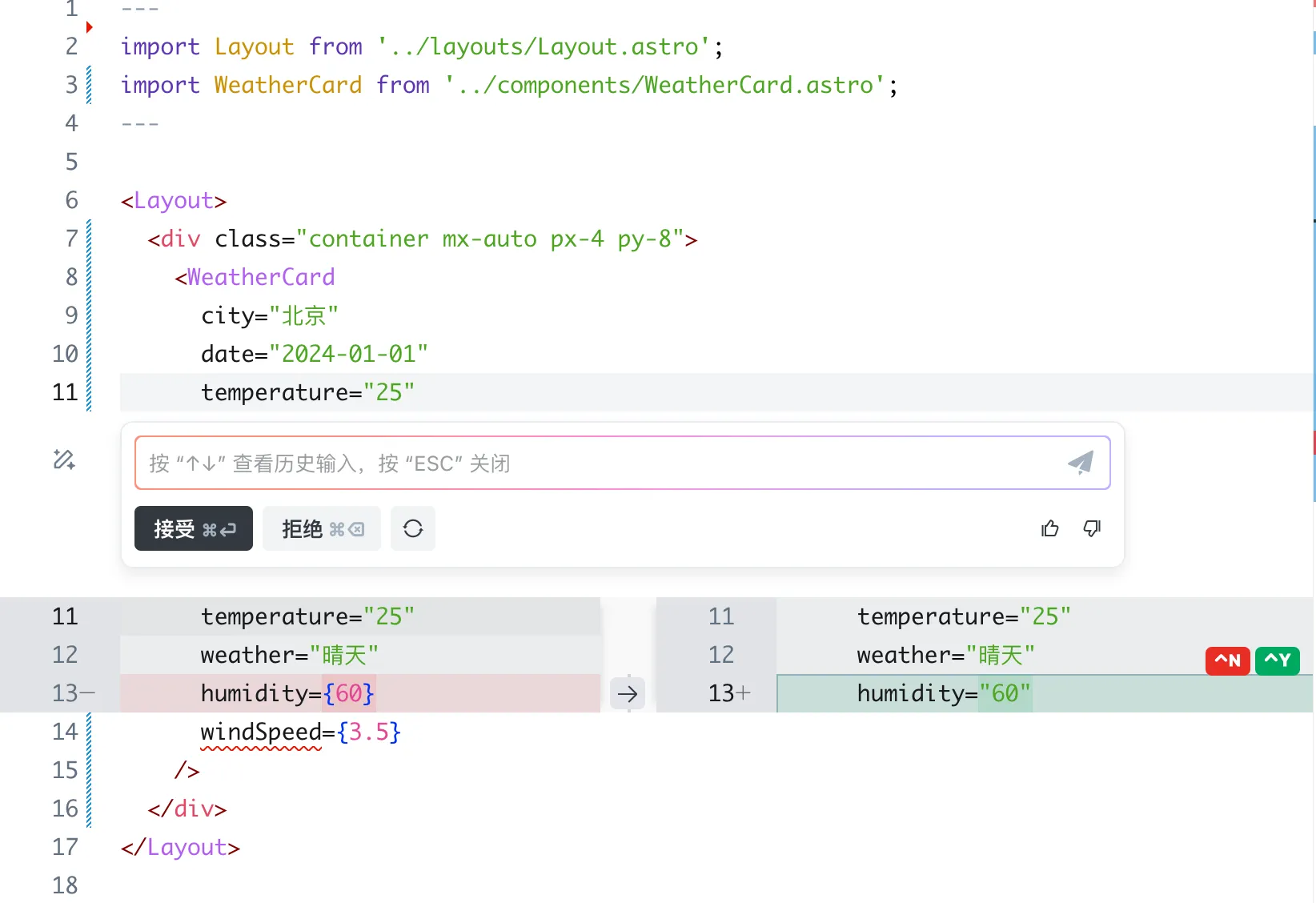The image size is (1316, 903).
Task: Click the city="北京" attribute line
Action: coord(270,315)
